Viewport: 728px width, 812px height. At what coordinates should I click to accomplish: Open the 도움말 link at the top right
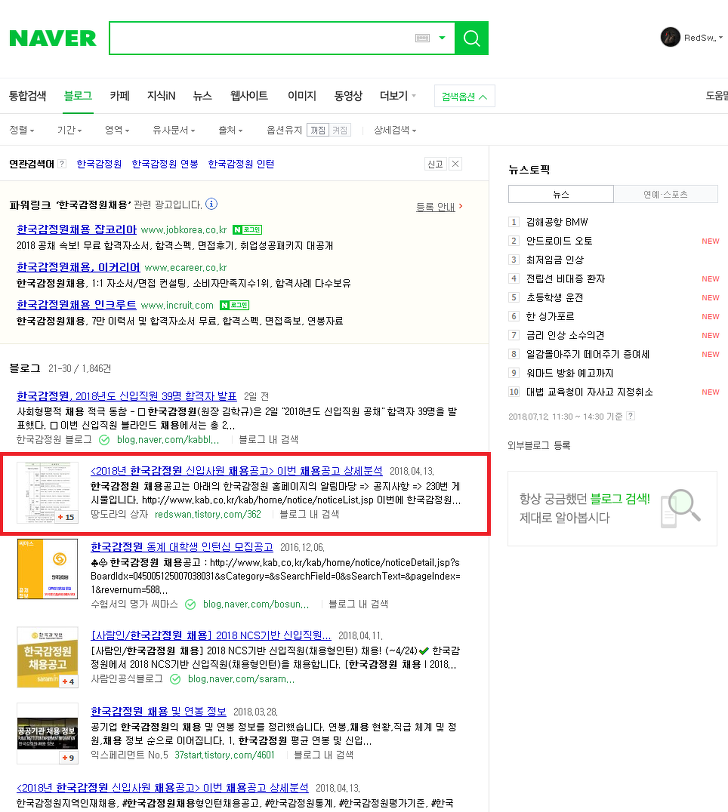point(717,96)
